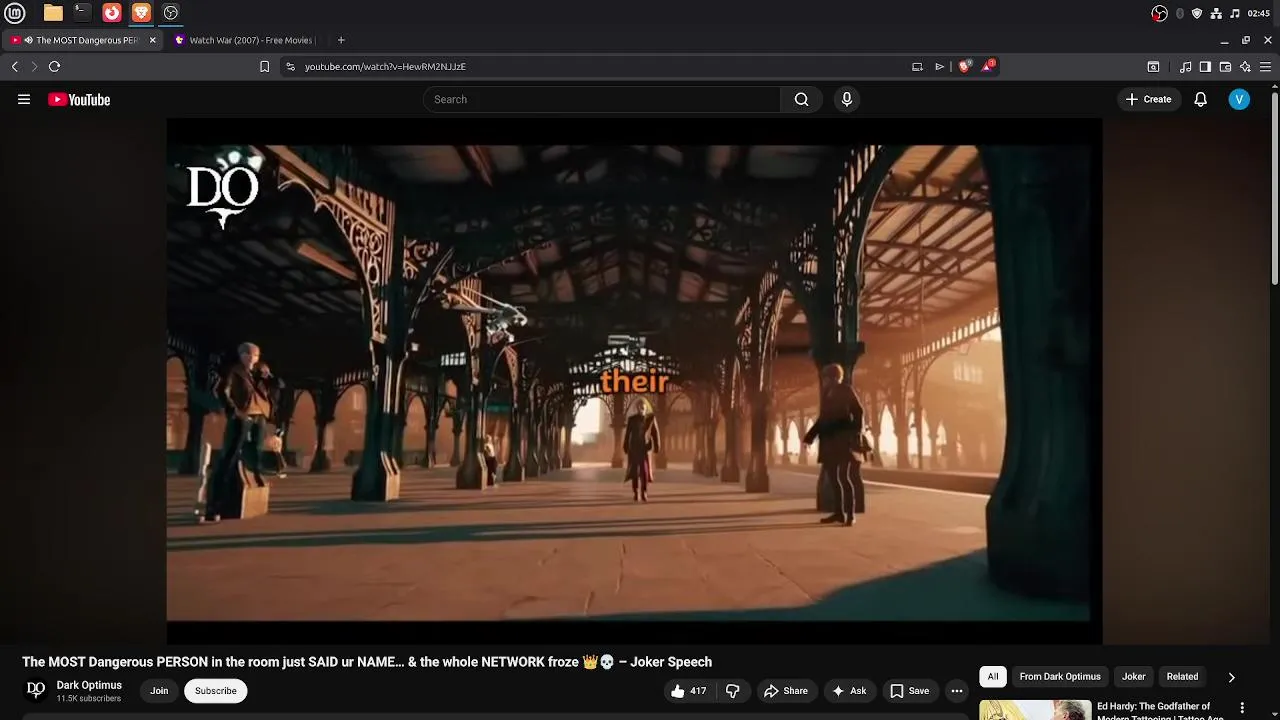
Task: Open Brave Rewards triangle icon
Action: coord(988,66)
